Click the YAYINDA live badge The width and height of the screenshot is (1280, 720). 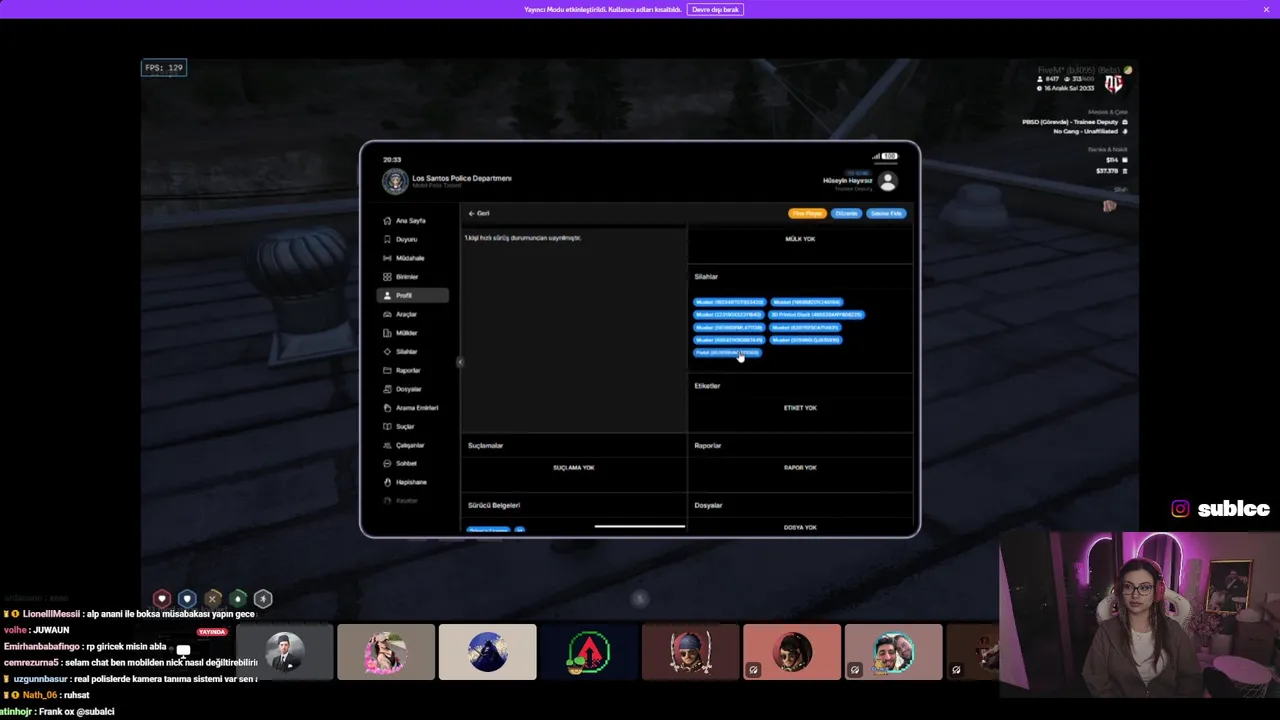[212, 632]
